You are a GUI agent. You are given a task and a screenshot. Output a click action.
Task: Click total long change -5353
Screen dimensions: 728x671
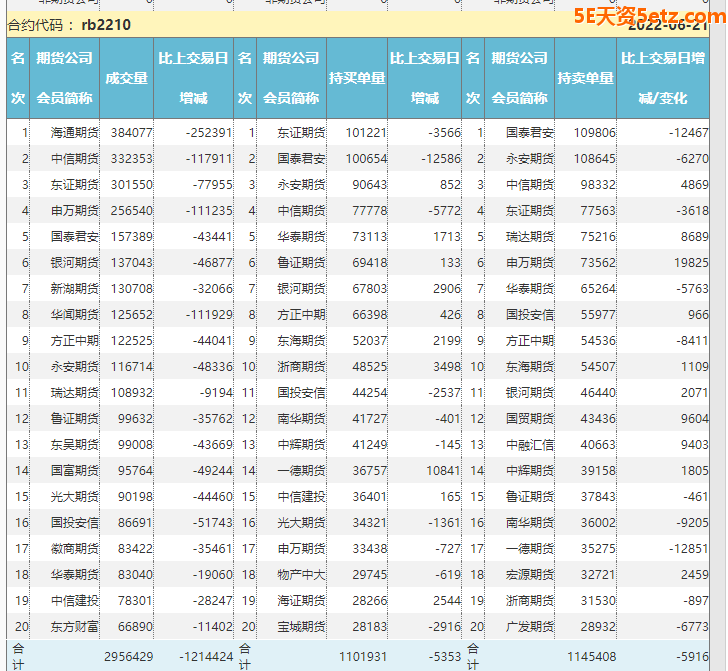click(x=444, y=657)
